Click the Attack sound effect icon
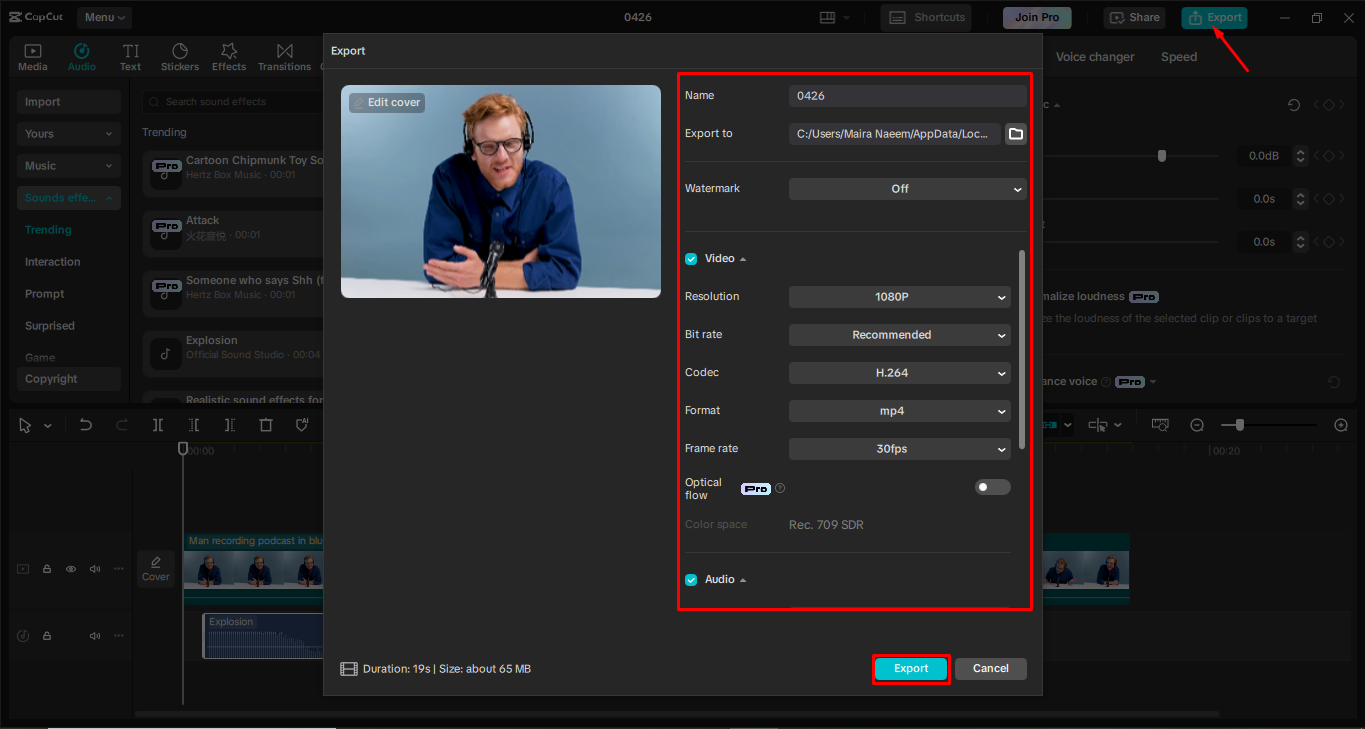Viewport: 1365px width, 729px height. (x=166, y=233)
